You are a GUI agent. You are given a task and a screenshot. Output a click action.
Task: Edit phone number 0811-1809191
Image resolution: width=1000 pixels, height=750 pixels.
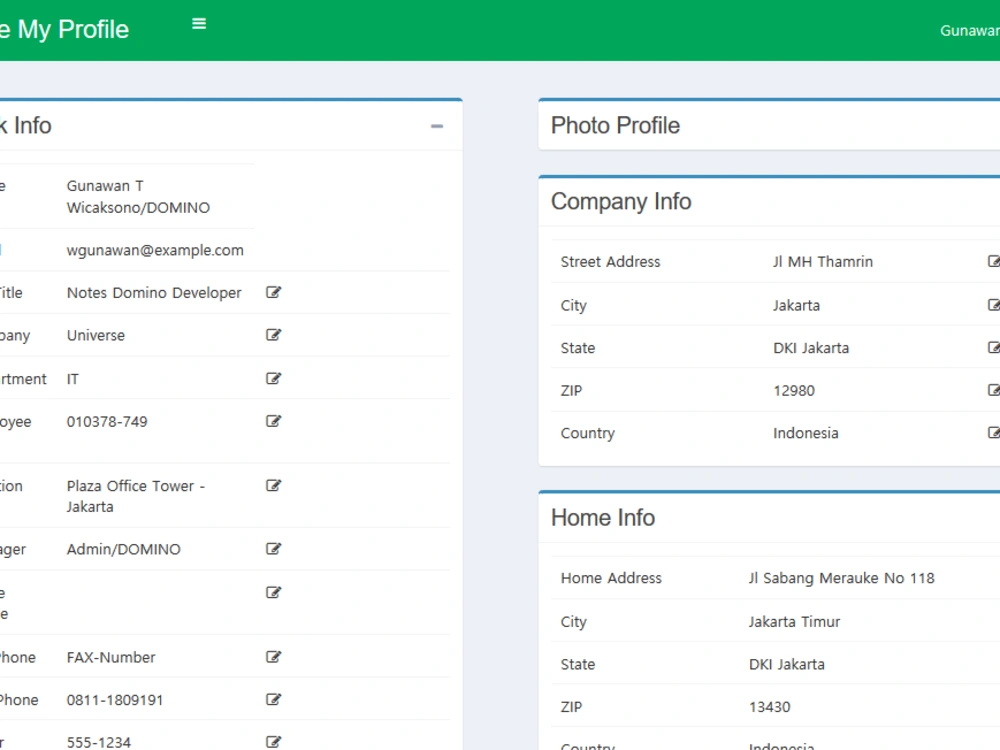(274, 700)
